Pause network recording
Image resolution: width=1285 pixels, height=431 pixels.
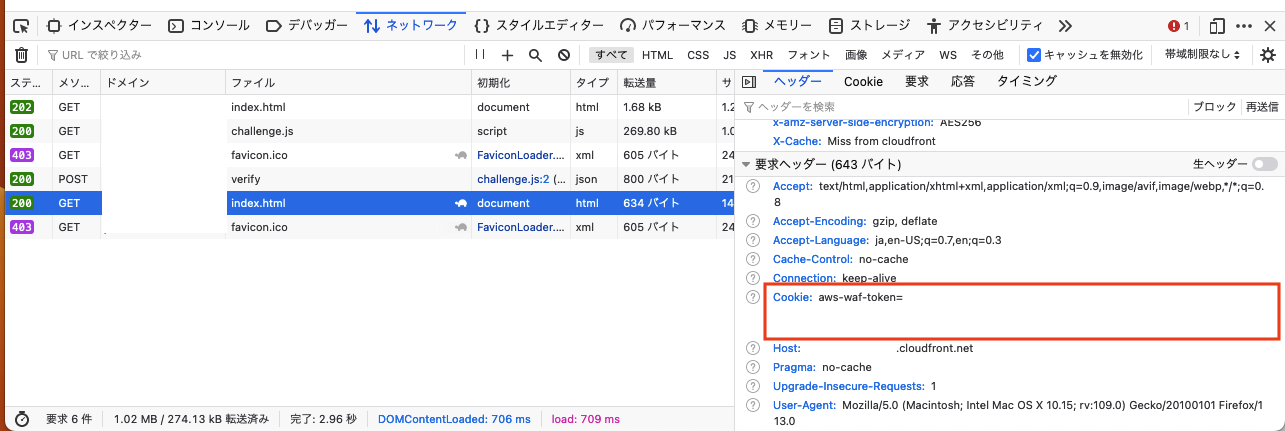click(481, 55)
